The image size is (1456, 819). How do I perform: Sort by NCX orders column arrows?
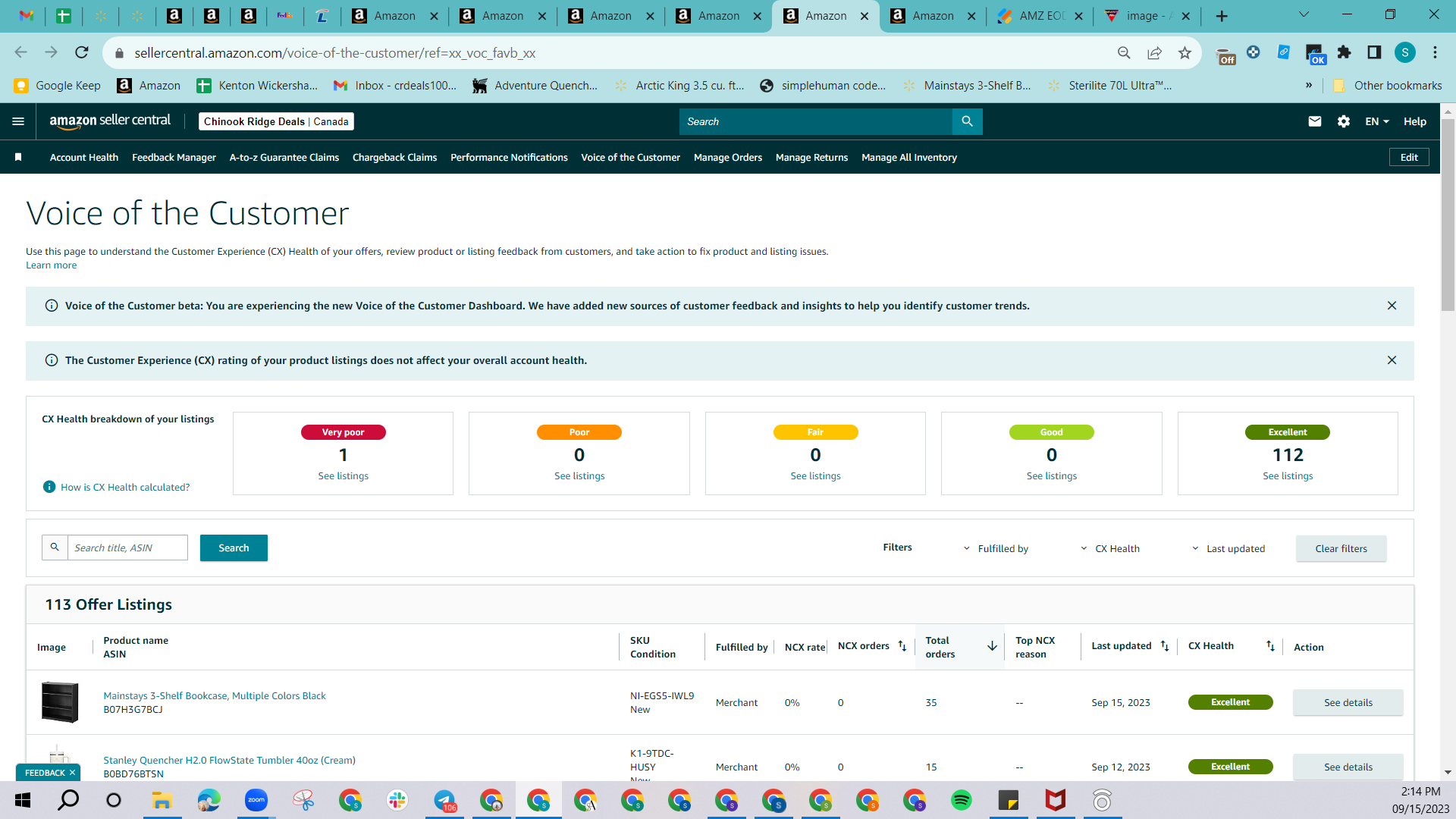[x=902, y=646]
